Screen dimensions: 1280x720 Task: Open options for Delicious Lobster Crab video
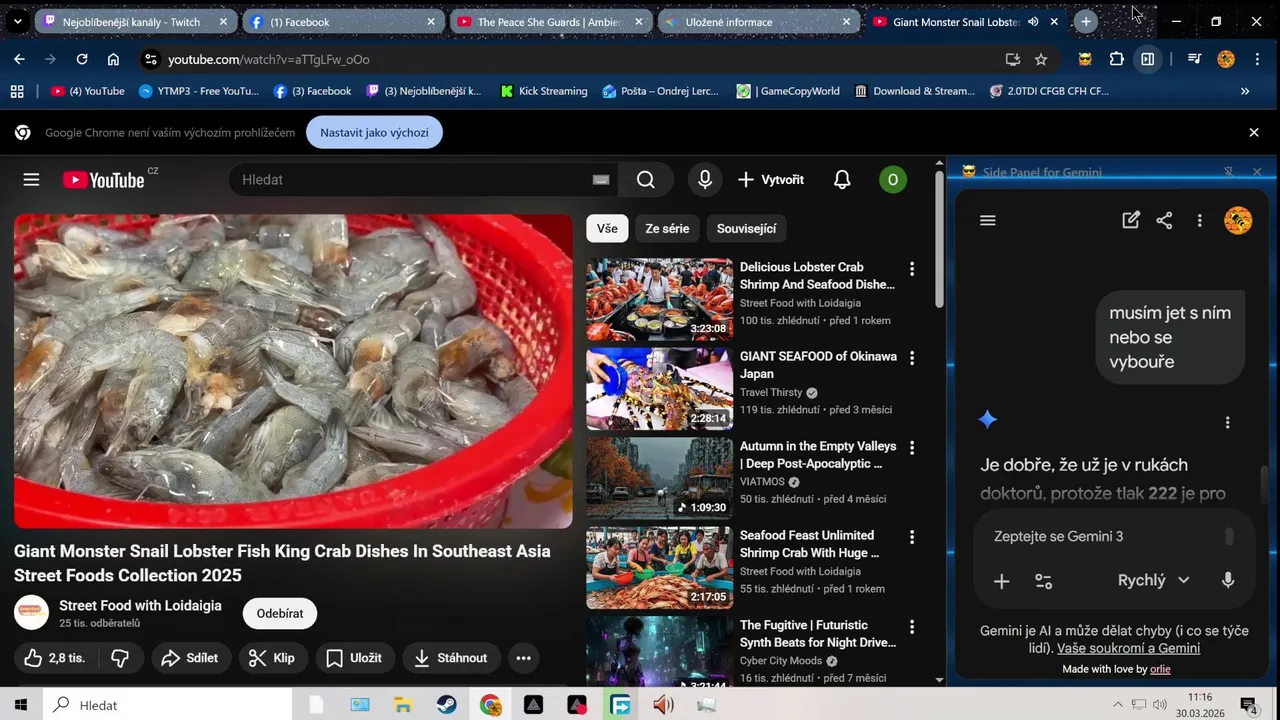[911, 269]
